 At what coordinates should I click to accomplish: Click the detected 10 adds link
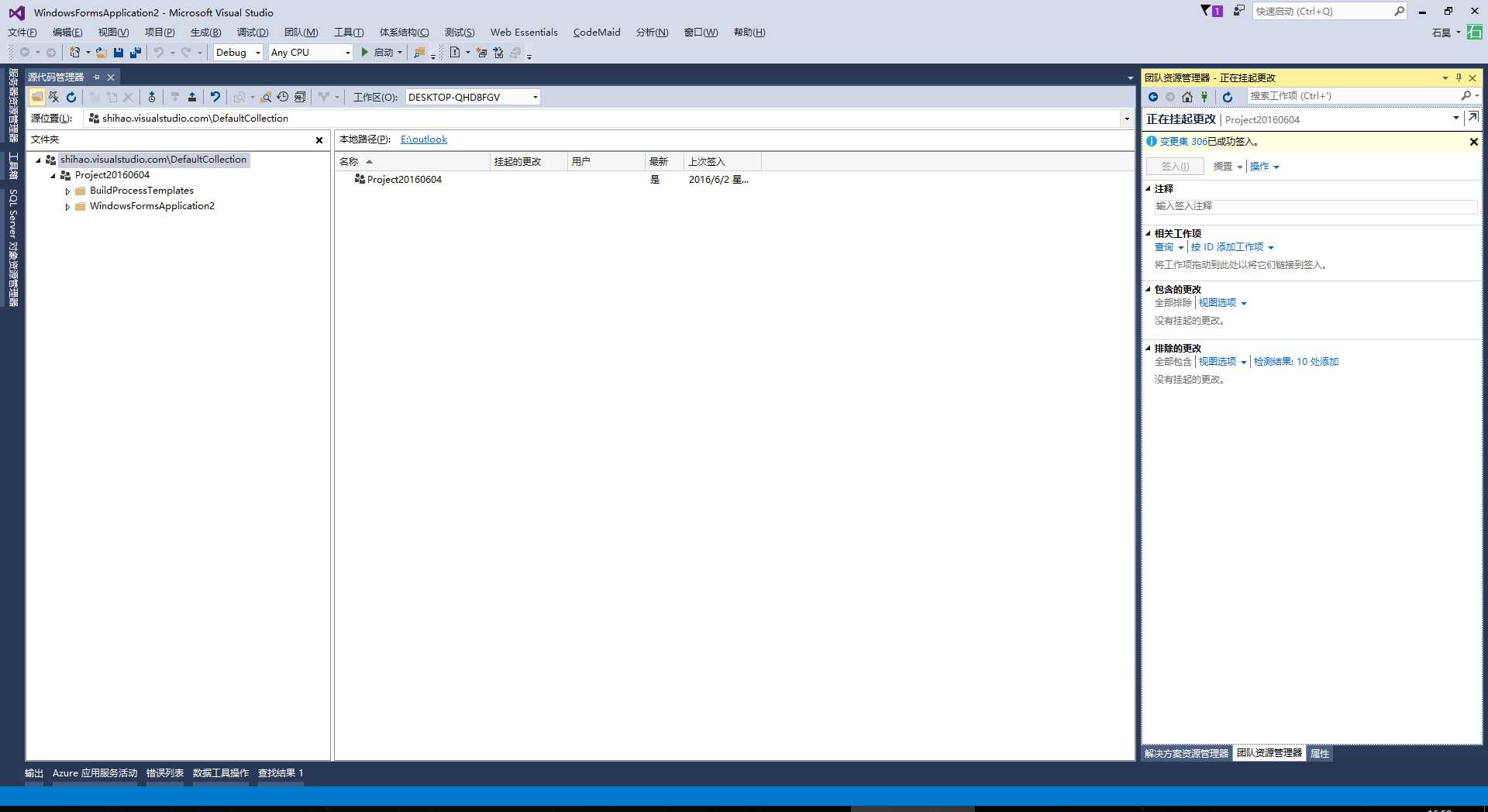1296,362
